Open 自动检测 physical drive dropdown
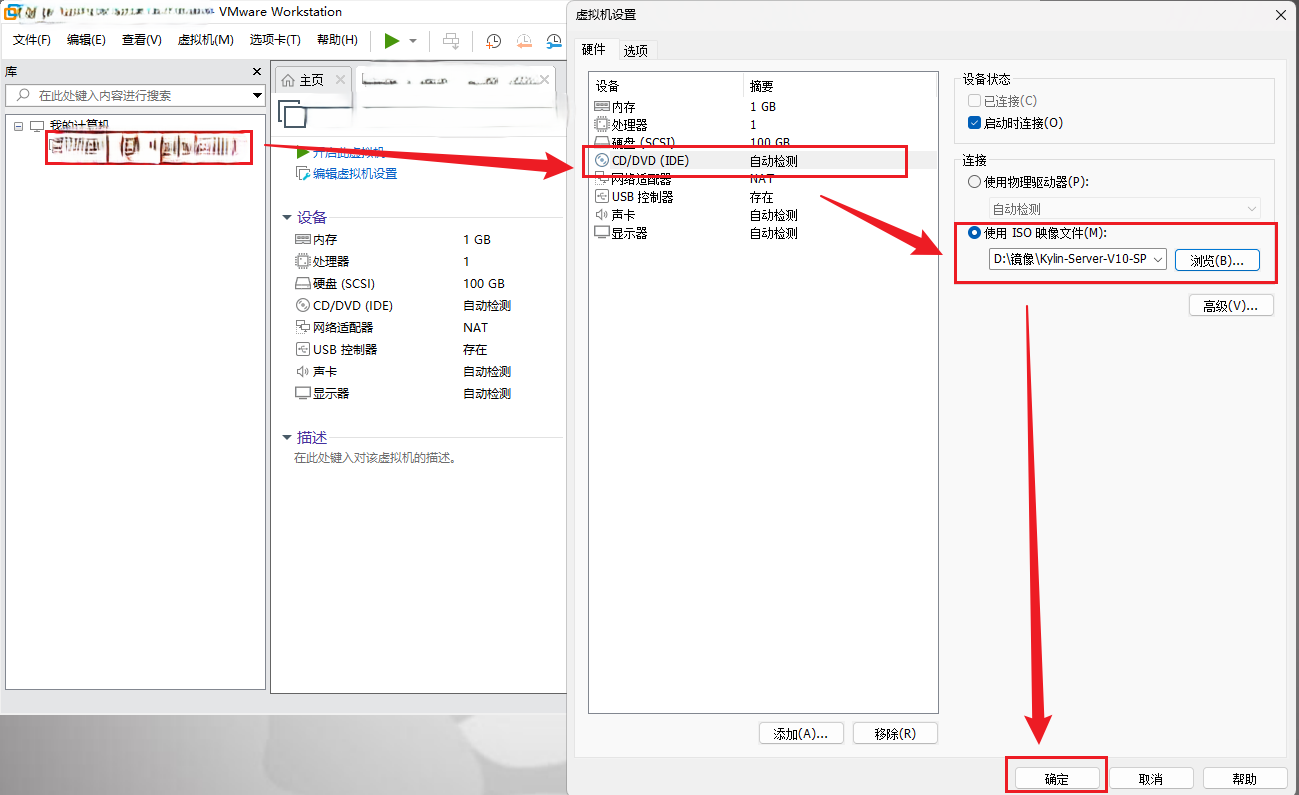The width and height of the screenshot is (1299, 795). coord(1125,209)
